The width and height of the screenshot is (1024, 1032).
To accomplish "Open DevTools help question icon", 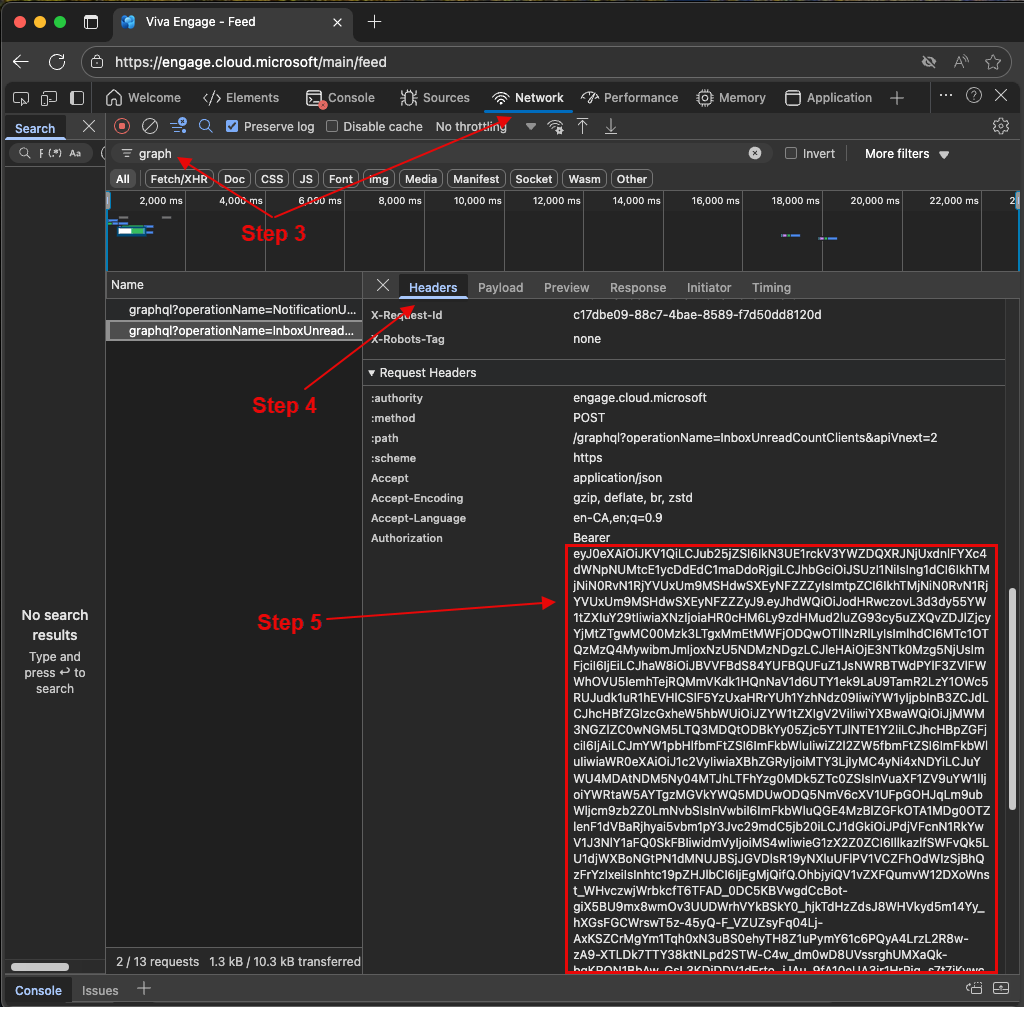I will point(974,95).
